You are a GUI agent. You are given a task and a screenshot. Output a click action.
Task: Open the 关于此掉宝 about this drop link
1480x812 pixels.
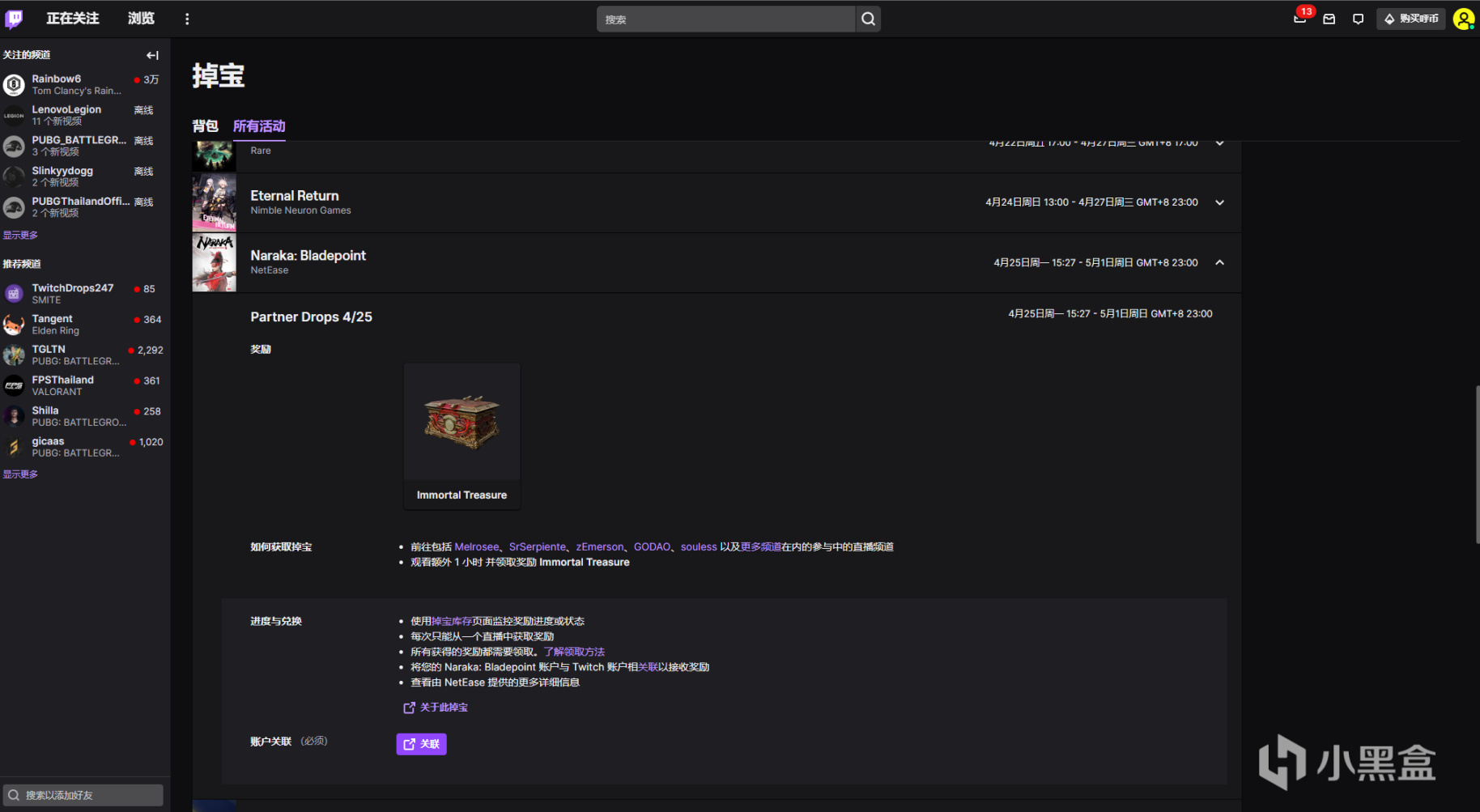pyautogui.click(x=436, y=708)
